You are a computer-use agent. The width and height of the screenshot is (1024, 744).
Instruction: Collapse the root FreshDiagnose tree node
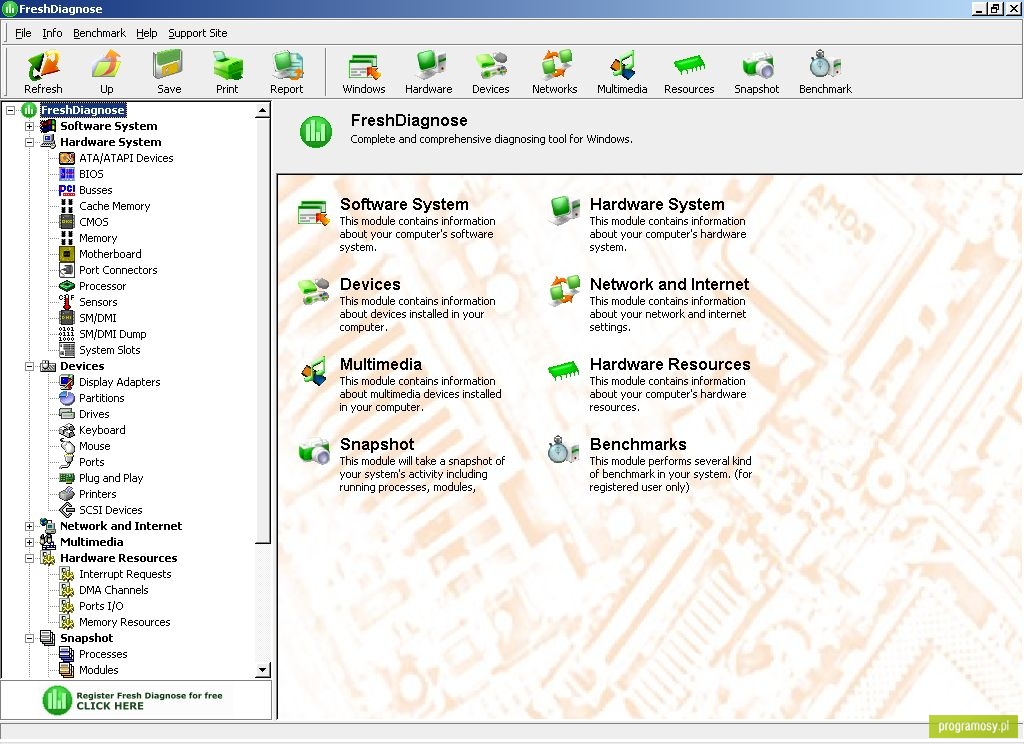coord(10,110)
